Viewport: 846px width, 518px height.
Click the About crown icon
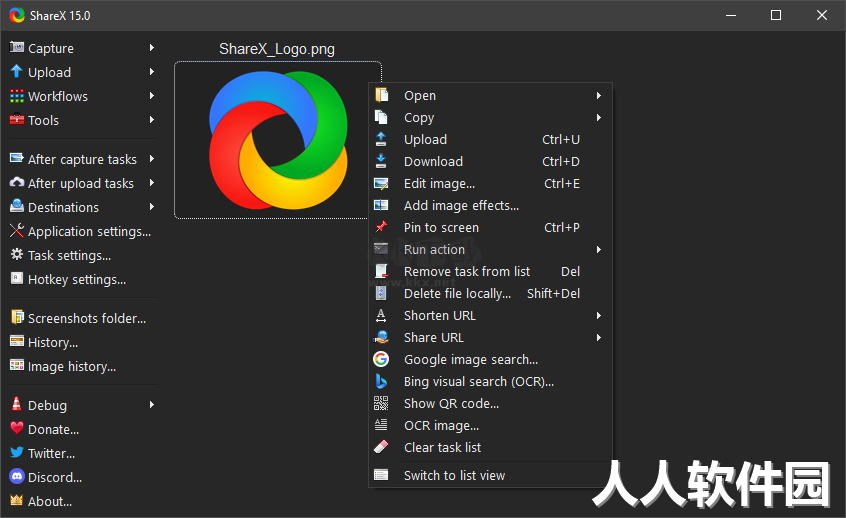tap(17, 500)
